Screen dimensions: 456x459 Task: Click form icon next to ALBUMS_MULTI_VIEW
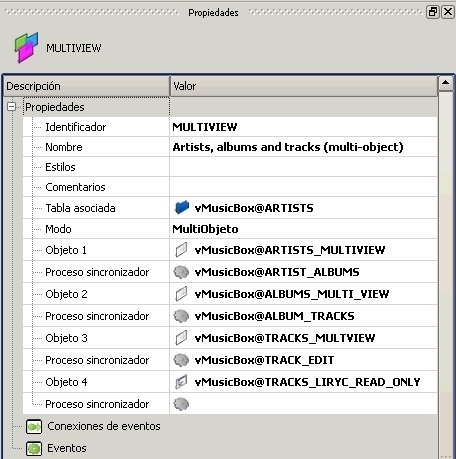(x=181, y=294)
